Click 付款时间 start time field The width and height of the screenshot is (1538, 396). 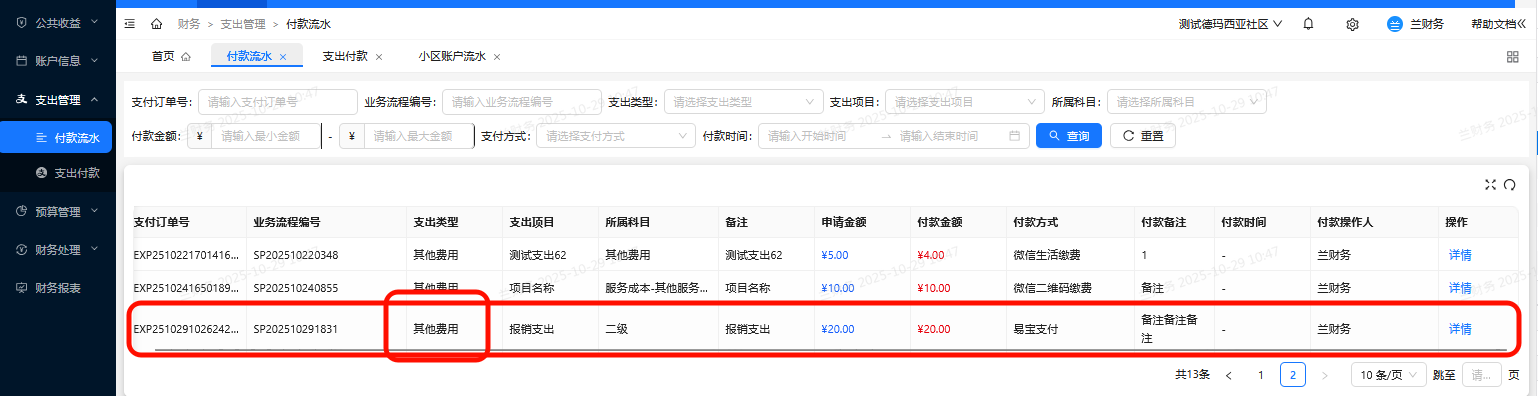[816, 136]
